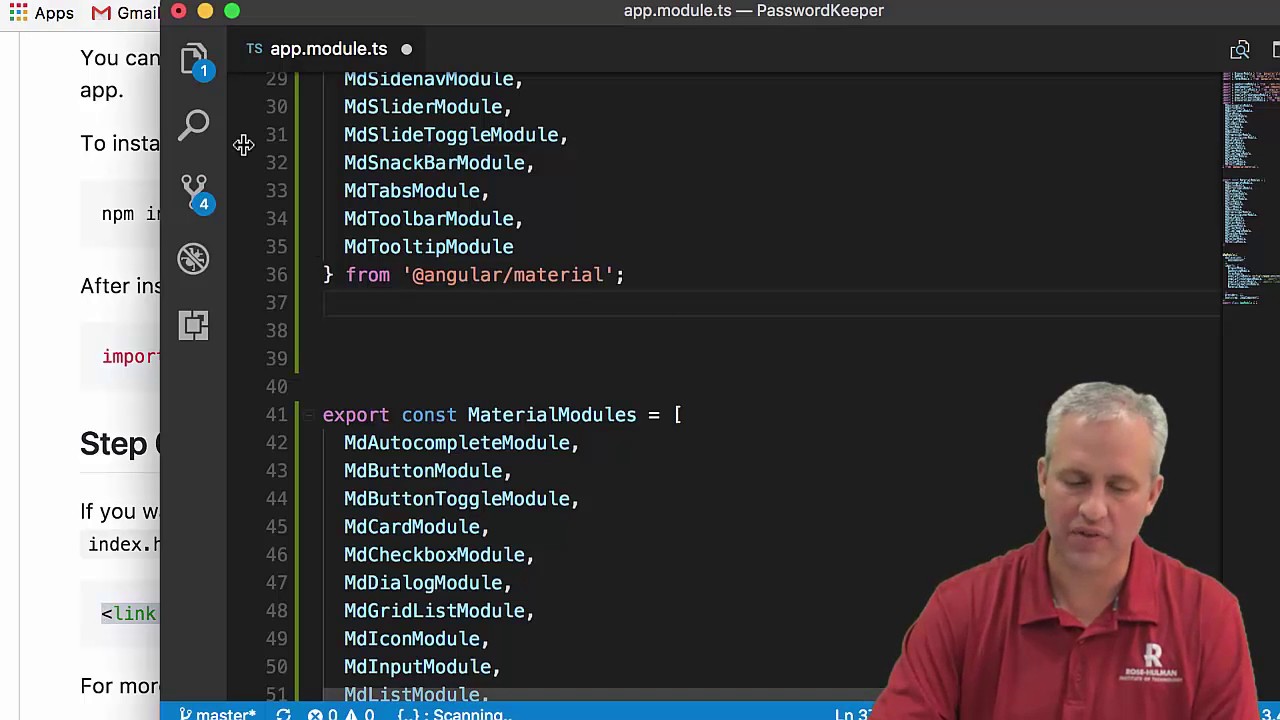Viewport: 1280px width, 720px height.
Task: Open the Source Control view with badge 4
Action: coord(194,193)
